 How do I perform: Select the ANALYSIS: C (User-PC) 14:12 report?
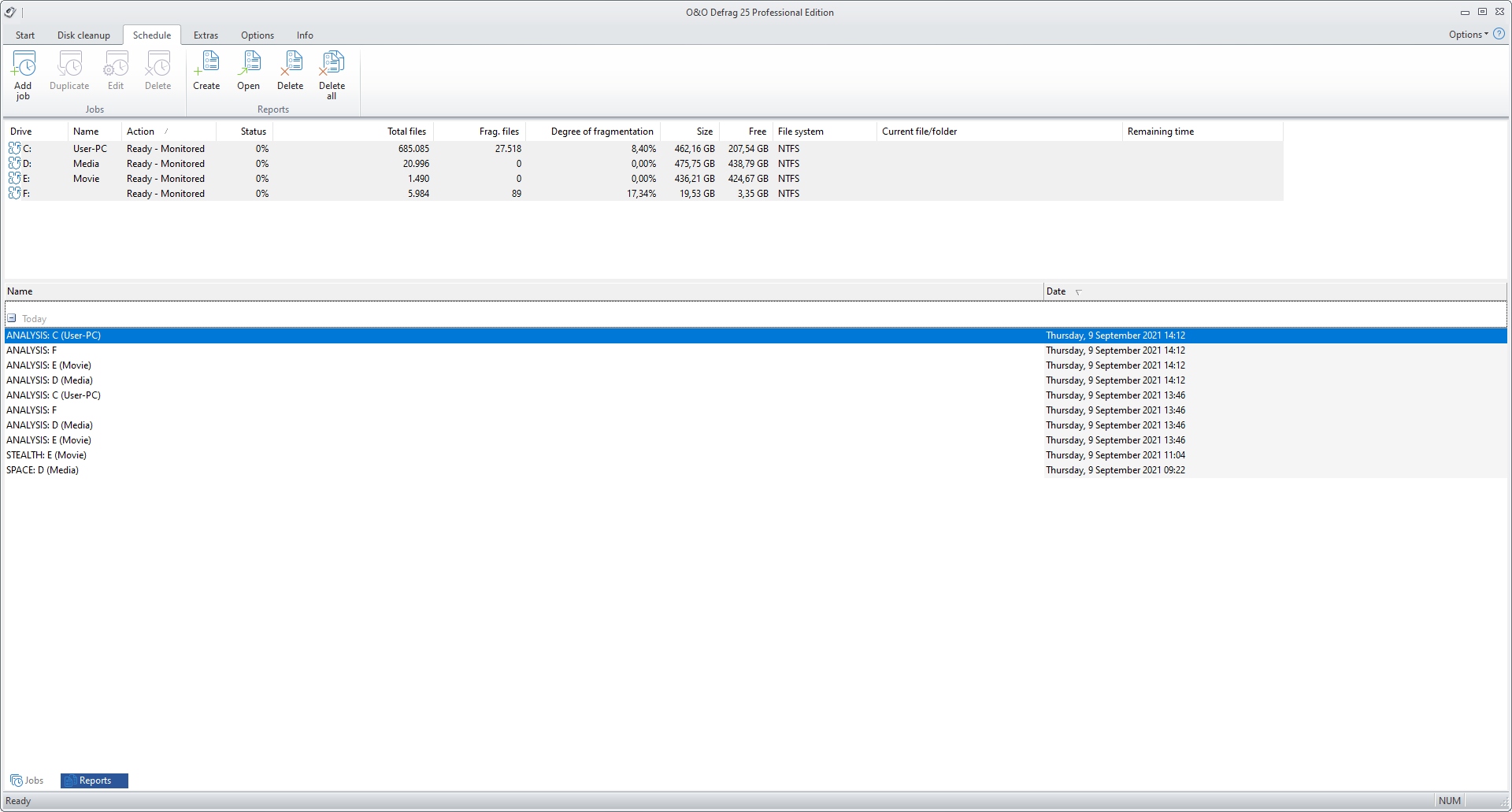click(756, 336)
